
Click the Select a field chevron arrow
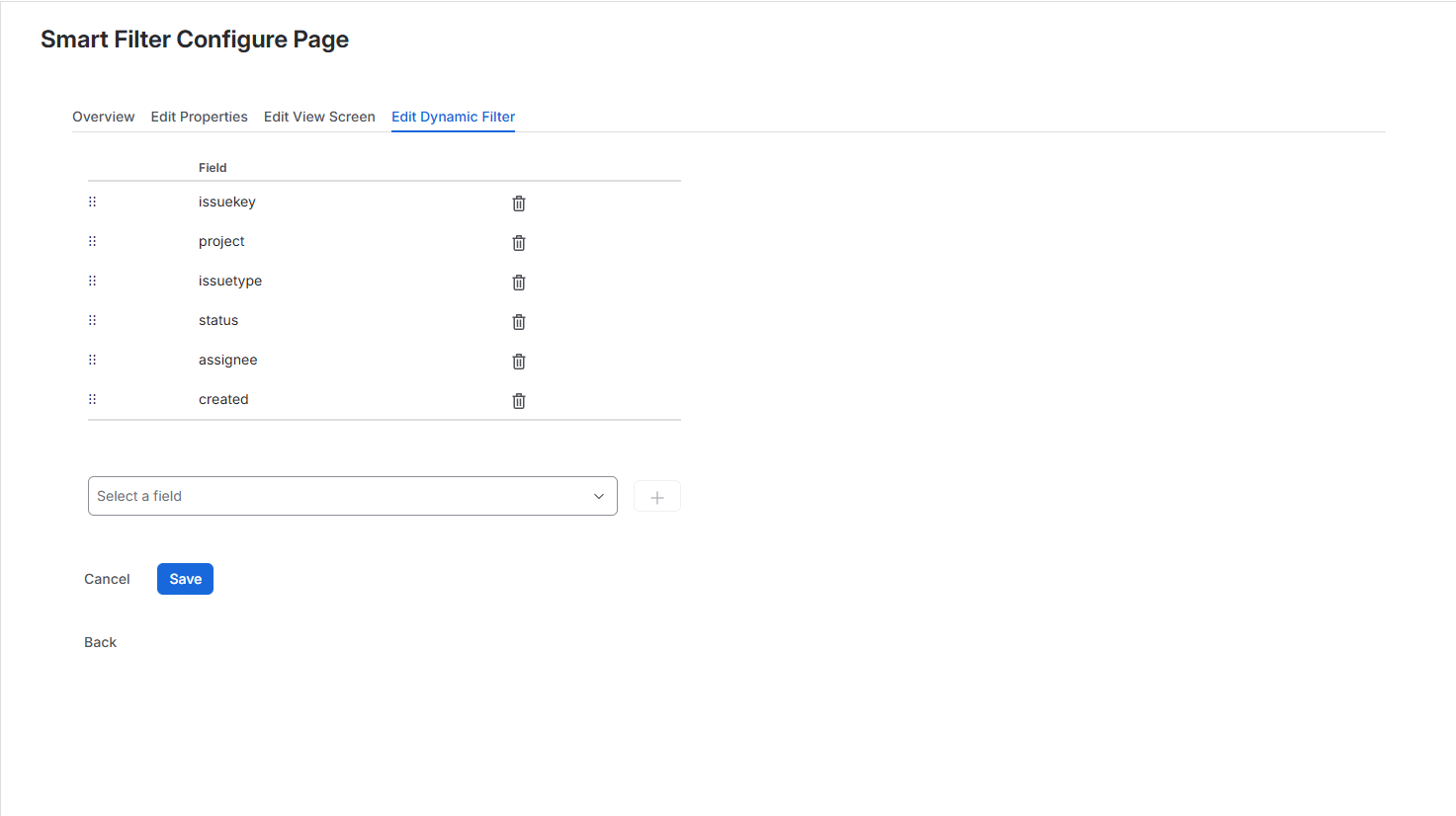(599, 496)
